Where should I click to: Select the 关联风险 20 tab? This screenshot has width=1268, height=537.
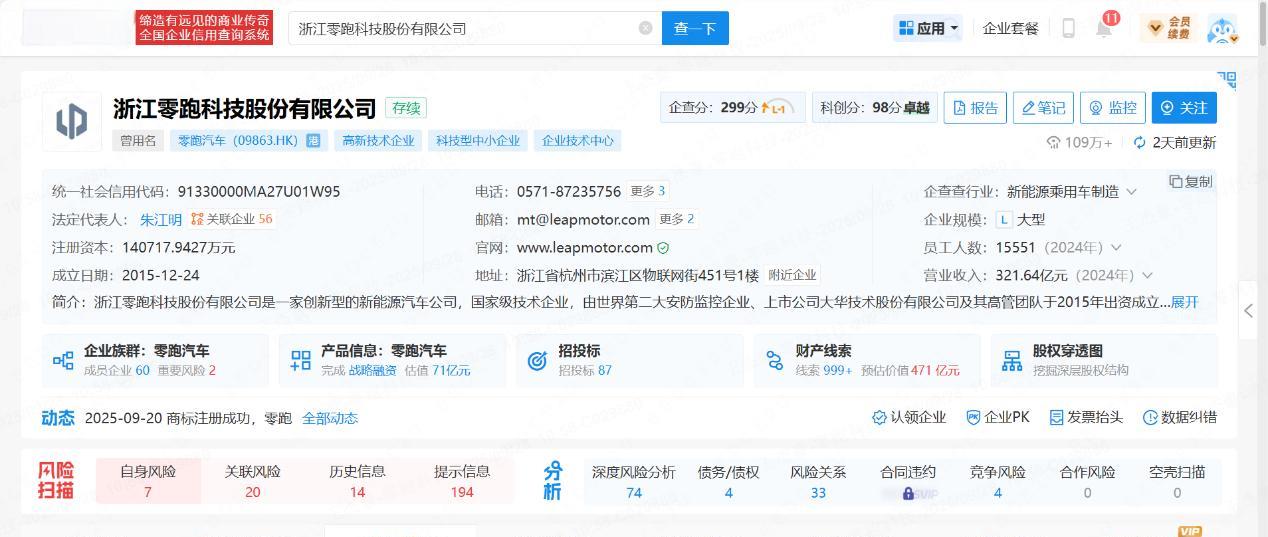pyautogui.click(x=252, y=481)
